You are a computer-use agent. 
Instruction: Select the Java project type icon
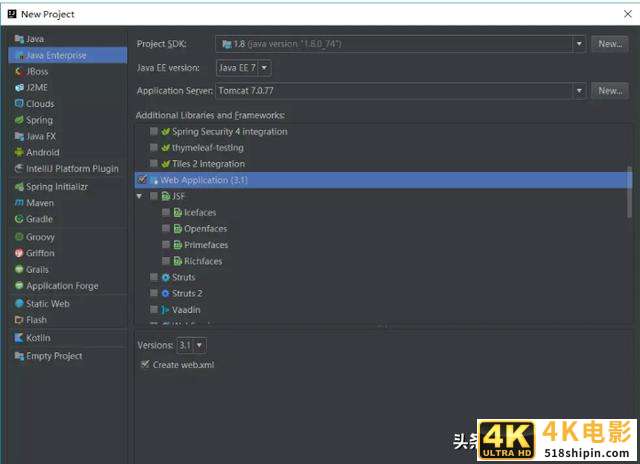coord(19,39)
